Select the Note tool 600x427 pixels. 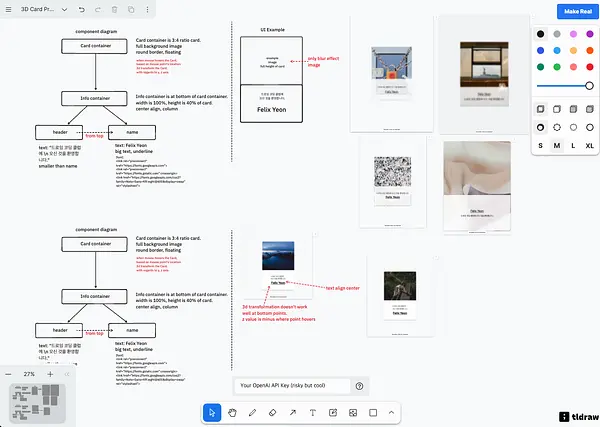[x=333, y=412]
